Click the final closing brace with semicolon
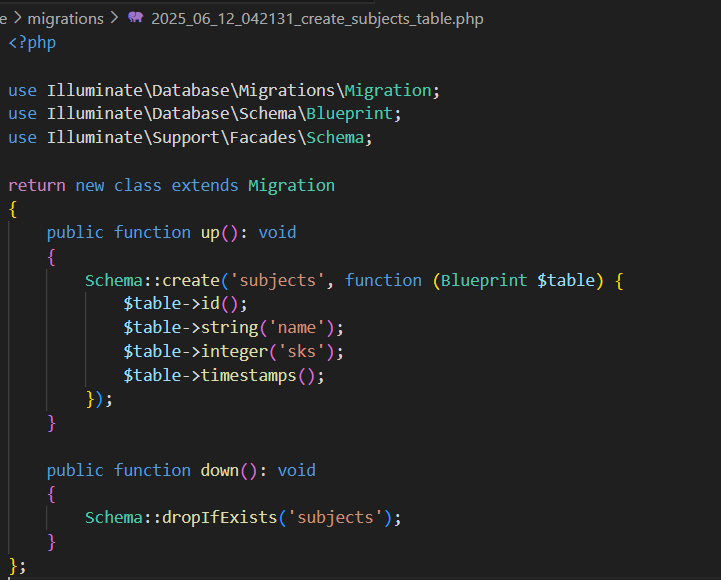This screenshot has height=580, width=721. click(17, 565)
